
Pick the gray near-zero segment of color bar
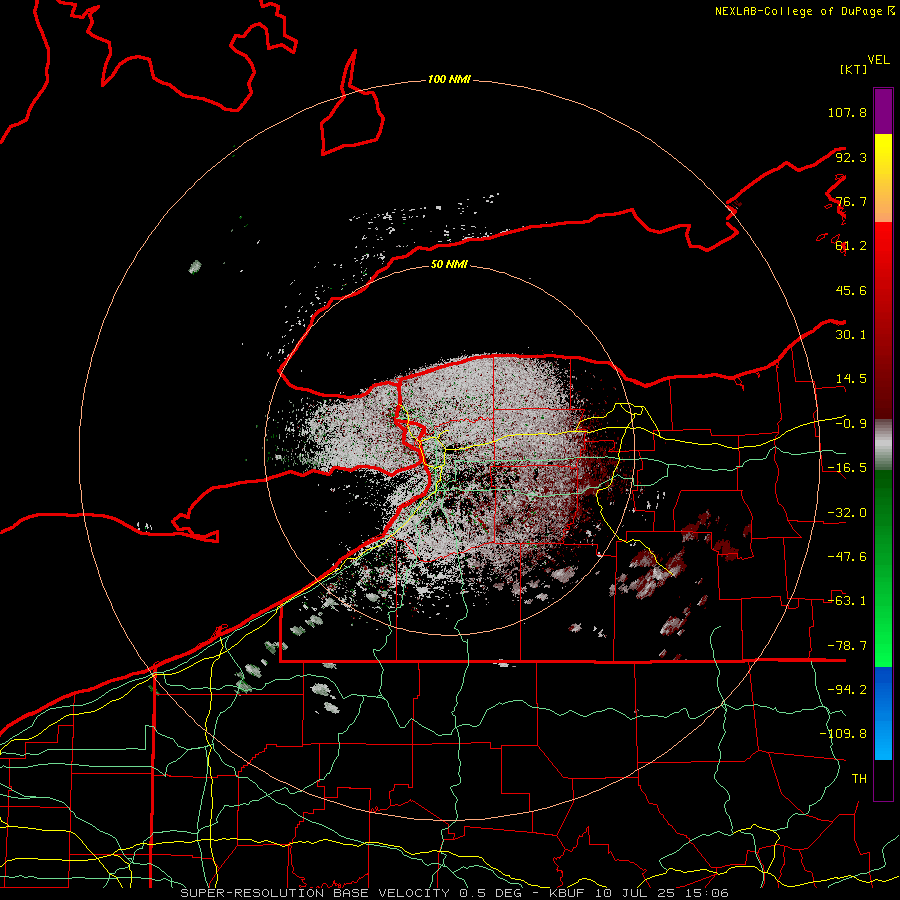pyautogui.click(x=883, y=445)
